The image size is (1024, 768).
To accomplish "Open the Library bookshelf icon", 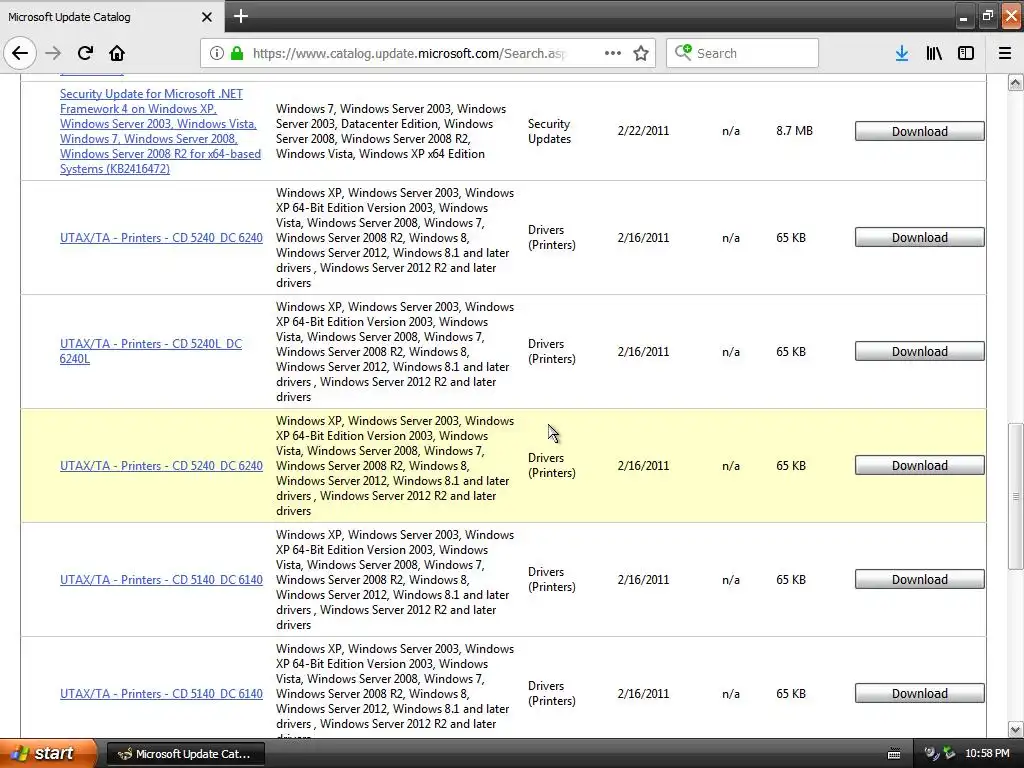I will pos(934,53).
